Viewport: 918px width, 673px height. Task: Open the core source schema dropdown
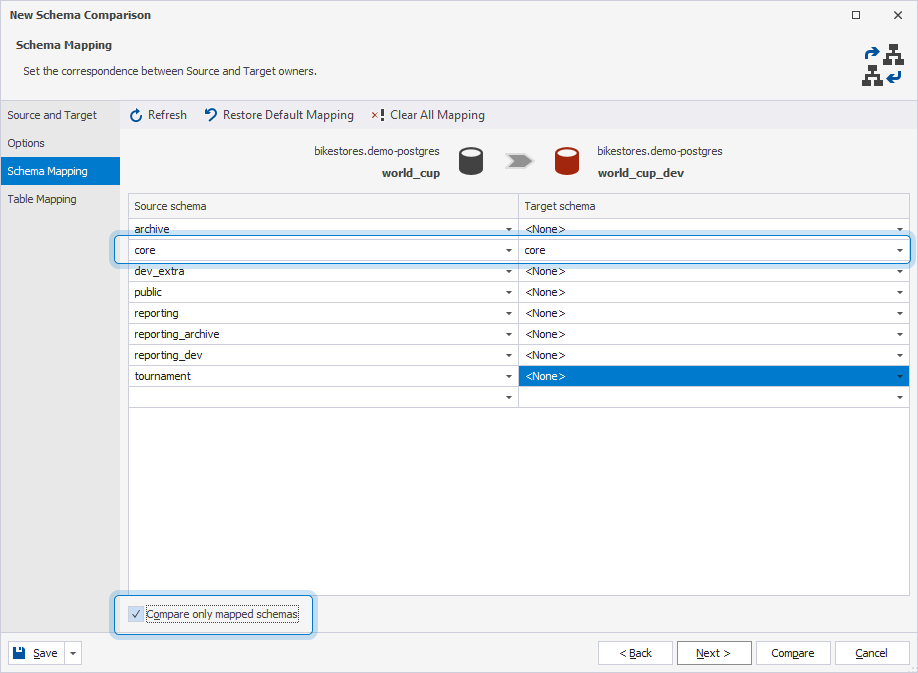click(x=509, y=250)
